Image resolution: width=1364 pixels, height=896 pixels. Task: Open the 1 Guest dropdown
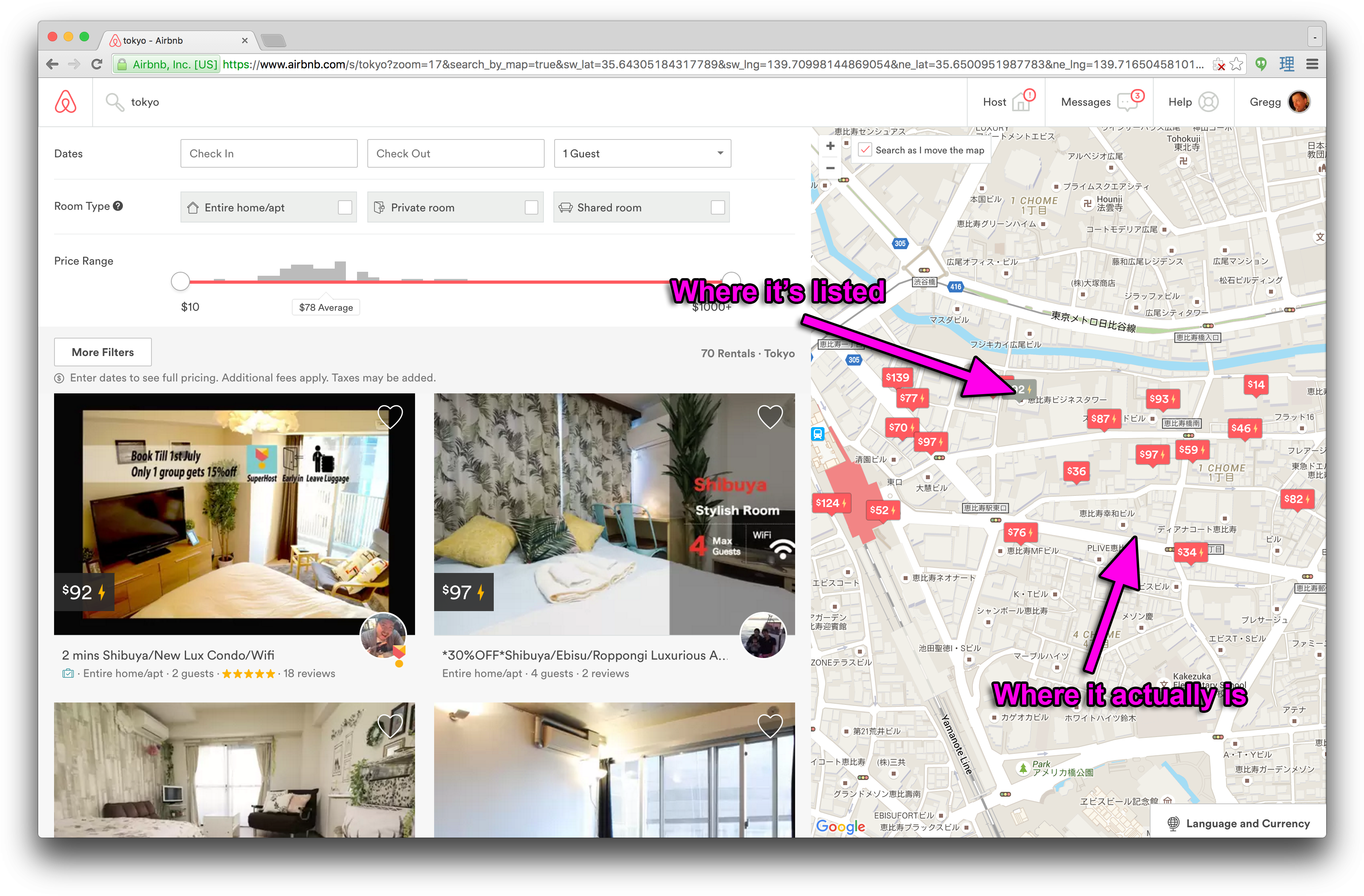[642, 153]
